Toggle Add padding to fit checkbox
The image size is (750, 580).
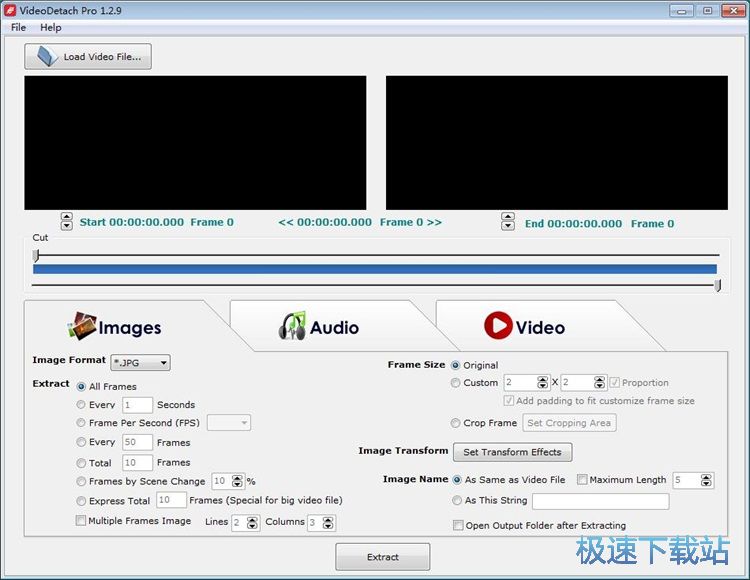tap(509, 401)
